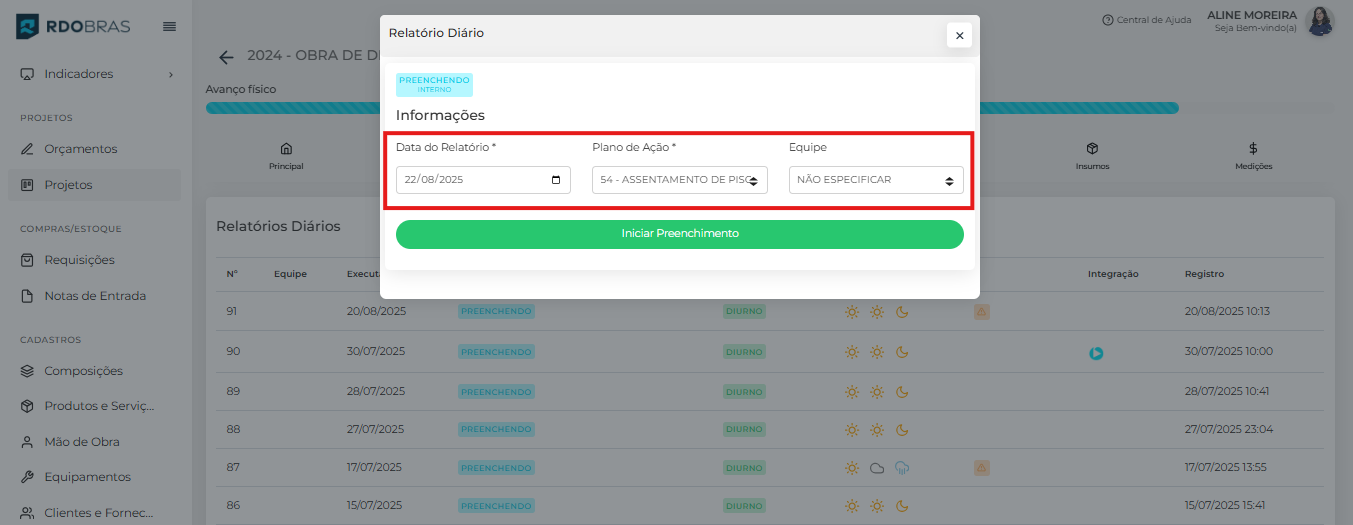1353x525 pixels.
Task: Open the calendar picker in date field
Action: [556, 181]
